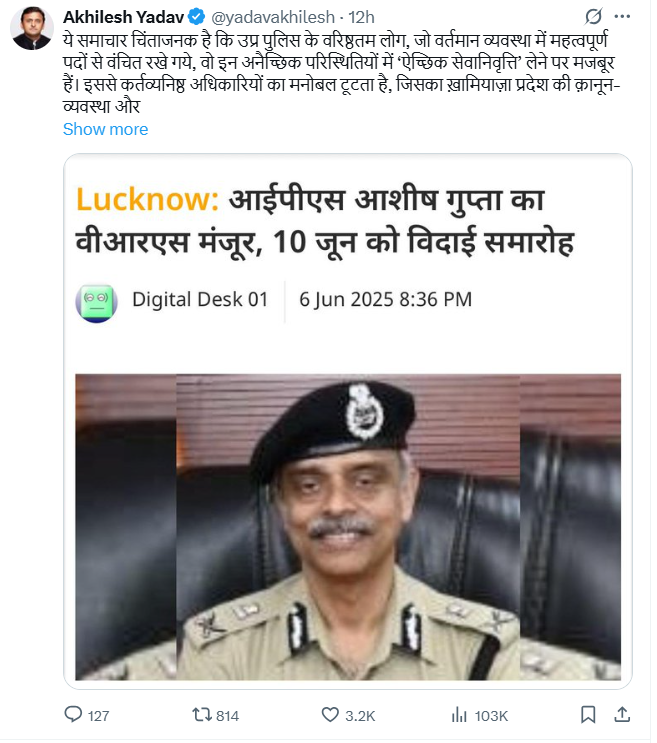Click the Digital Desk 01 avatar icon
657x743 pixels.
97,304
